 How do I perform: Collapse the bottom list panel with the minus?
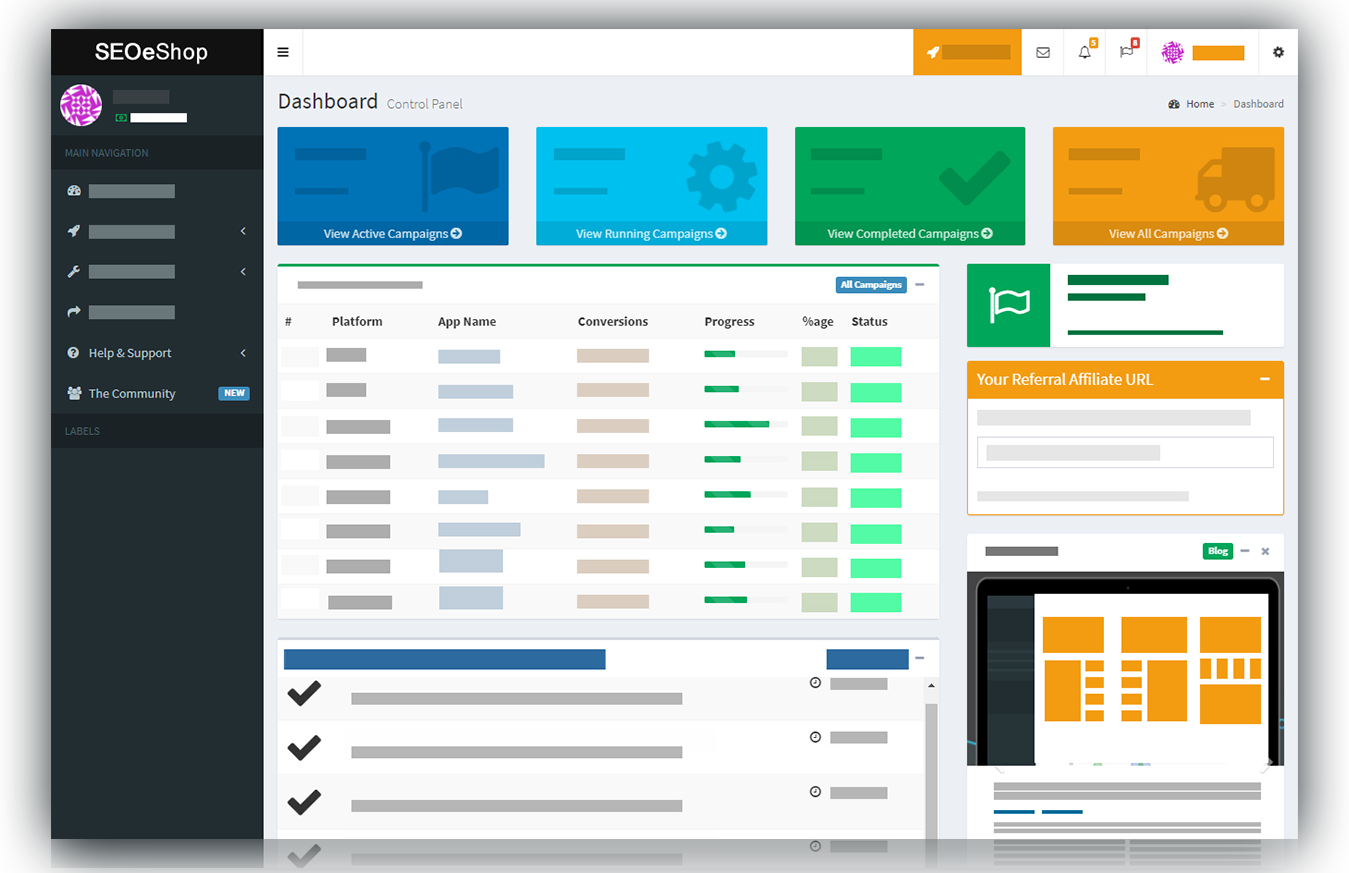point(920,658)
